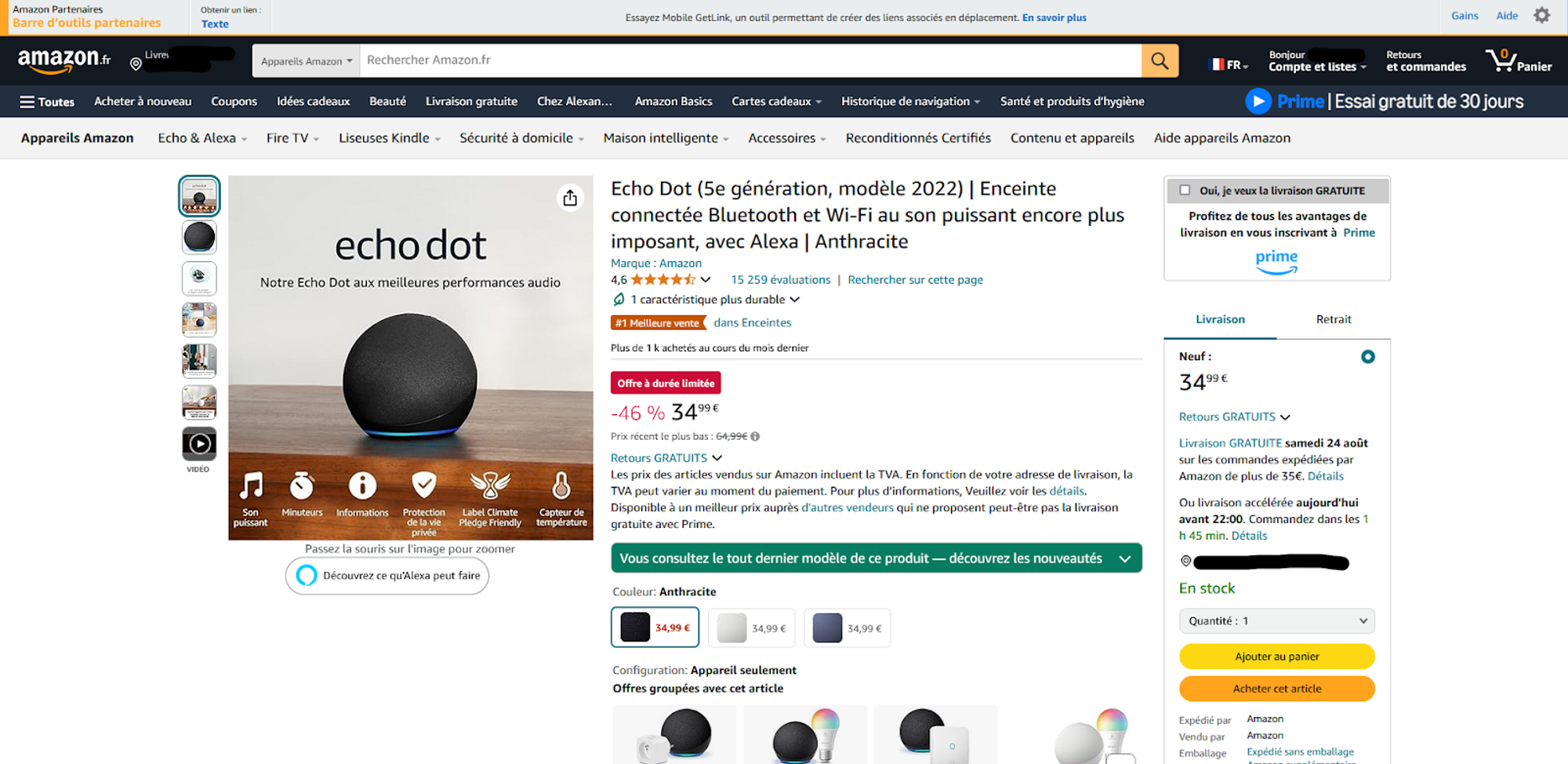The height and width of the screenshot is (764, 1568).
Task: Click the search magnifying glass icon
Action: (1159, 60)
